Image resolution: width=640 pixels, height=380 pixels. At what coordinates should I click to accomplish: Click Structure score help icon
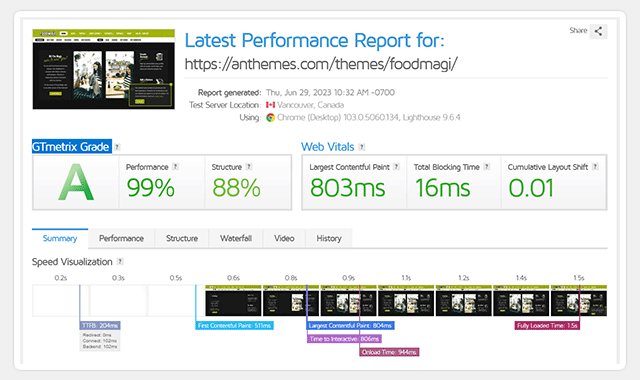coord(249,167)
